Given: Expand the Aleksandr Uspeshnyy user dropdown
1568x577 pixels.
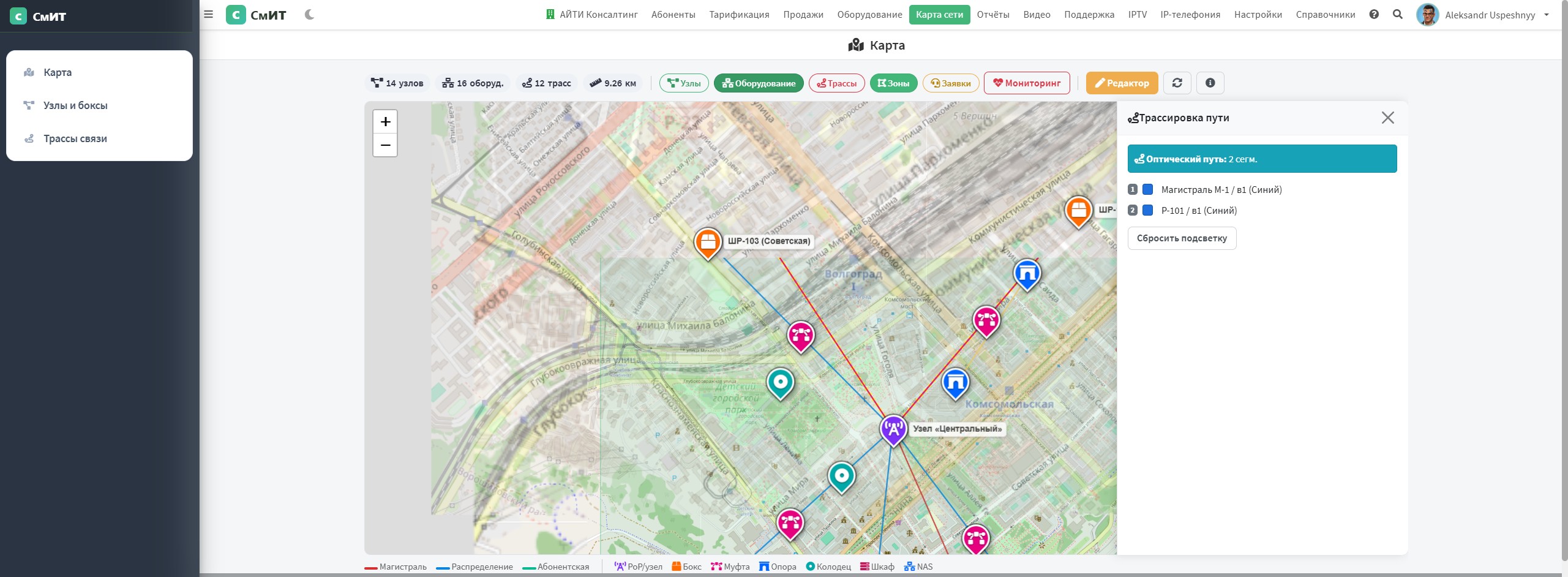Looking at the screenshot, I should pos(1483,15).
